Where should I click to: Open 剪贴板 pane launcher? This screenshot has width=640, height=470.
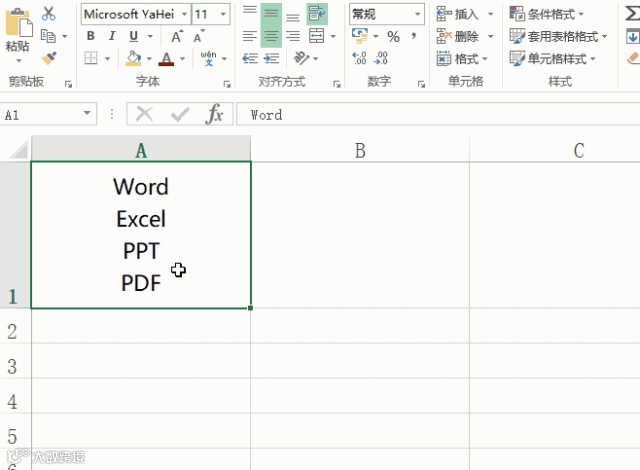click(68, 84)
